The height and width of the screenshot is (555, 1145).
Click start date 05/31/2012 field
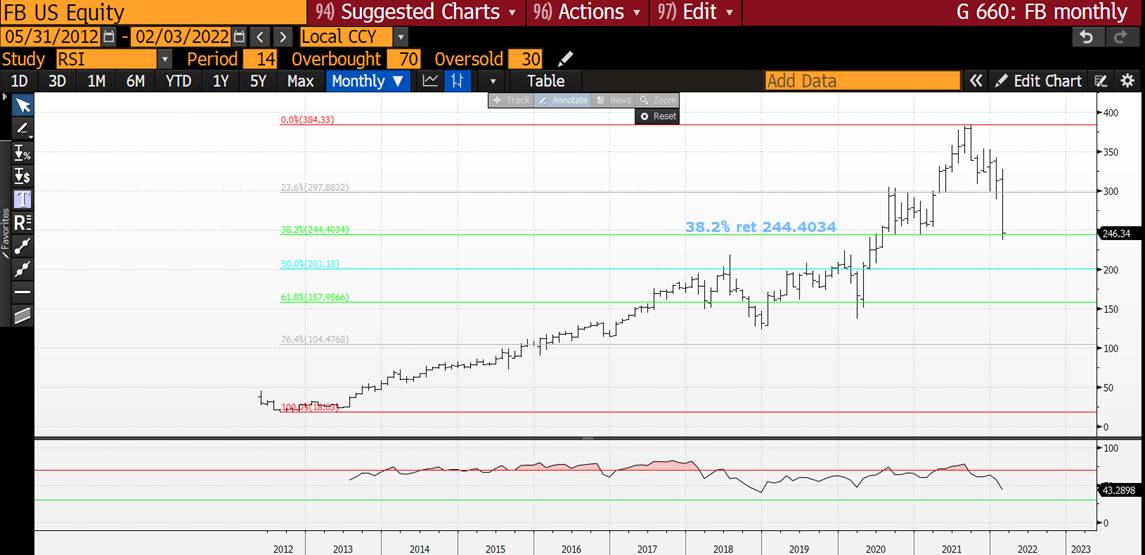pos(52,37)
